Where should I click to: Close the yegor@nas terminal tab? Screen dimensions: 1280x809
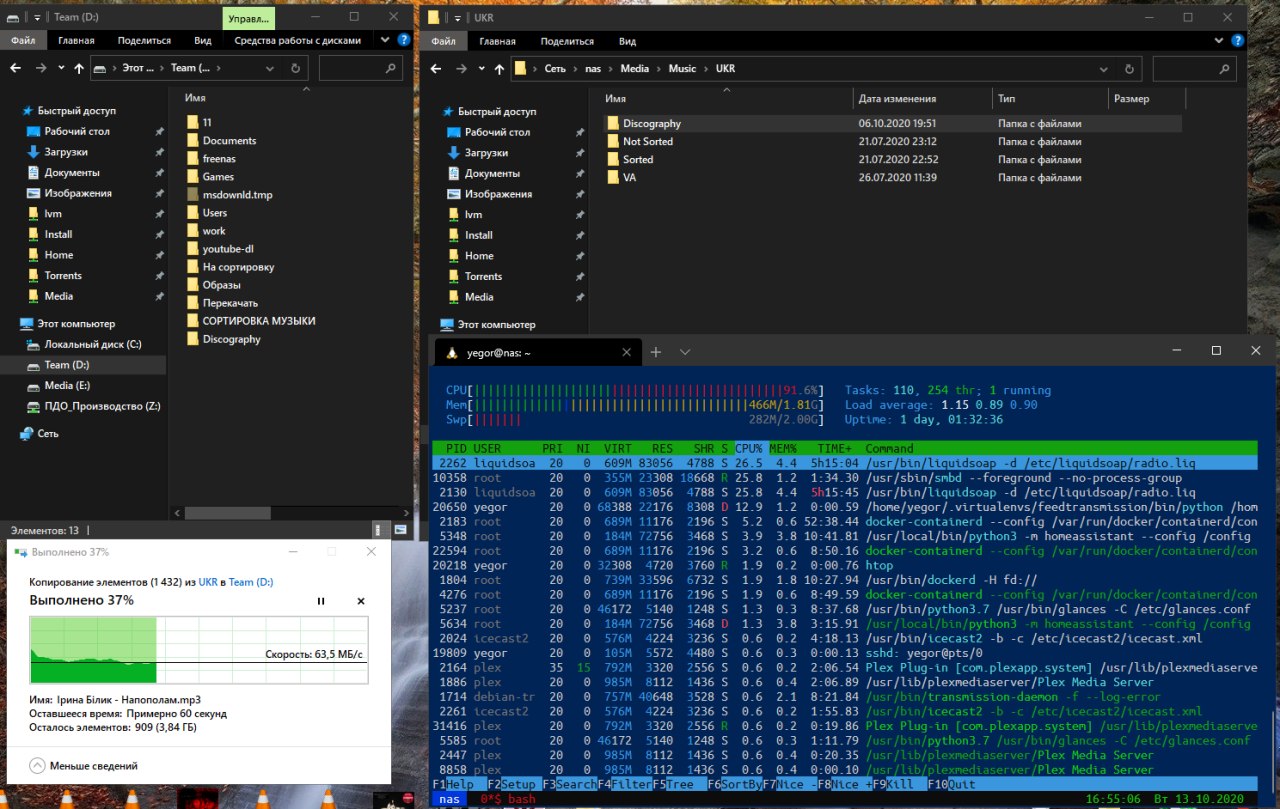tap(627, 352)
